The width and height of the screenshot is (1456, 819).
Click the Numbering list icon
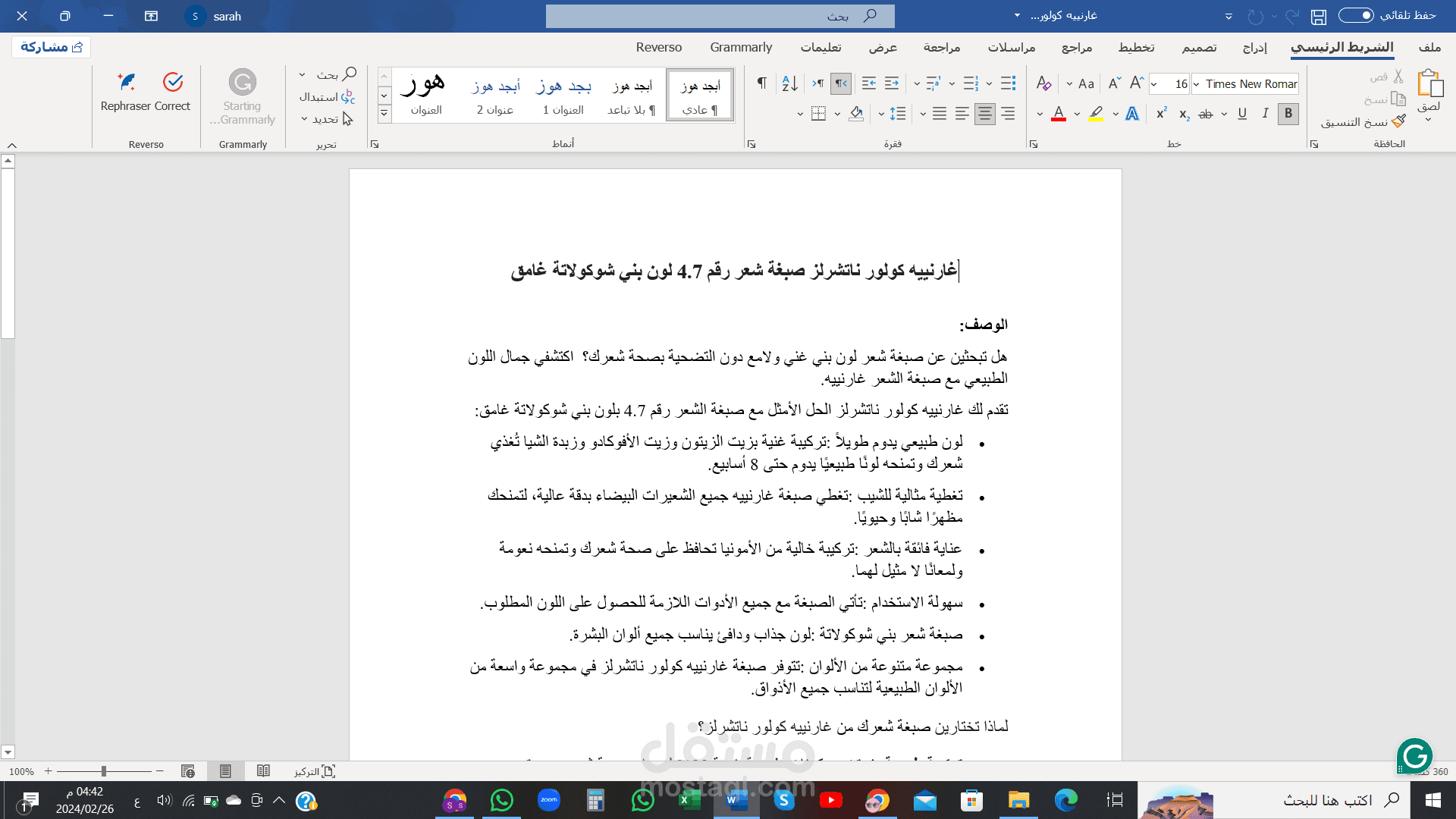pos(971,83)
